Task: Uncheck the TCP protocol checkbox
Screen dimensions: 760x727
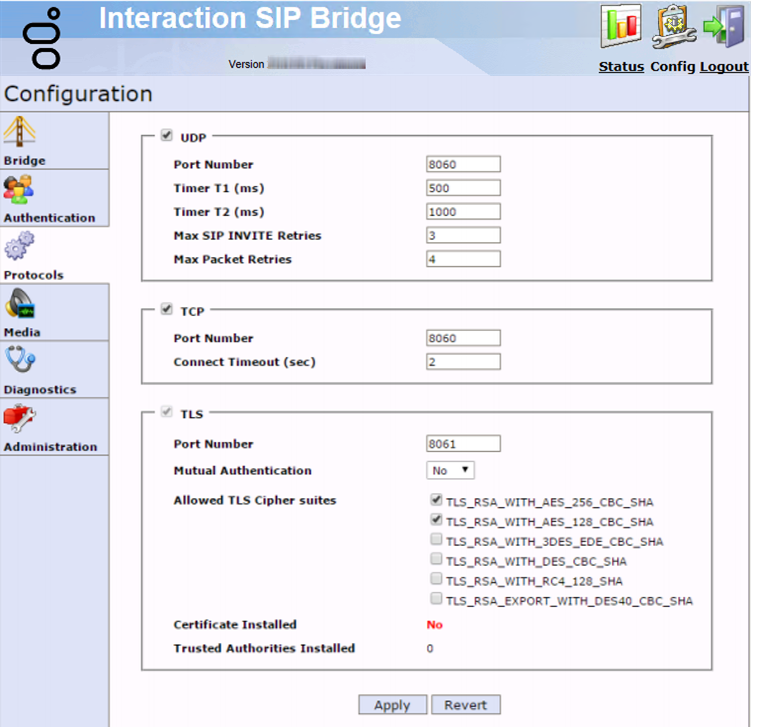Action: (166, 310)
